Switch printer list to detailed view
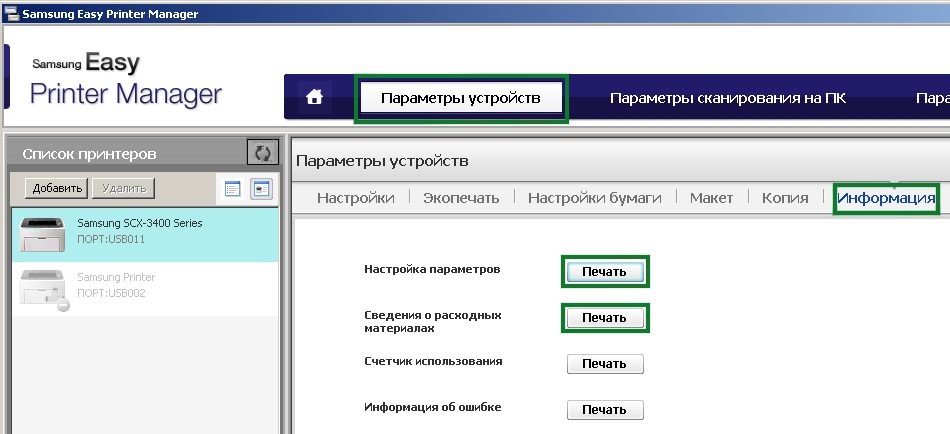This screenshot has height=434, width=950. click(x=262, y=189)
